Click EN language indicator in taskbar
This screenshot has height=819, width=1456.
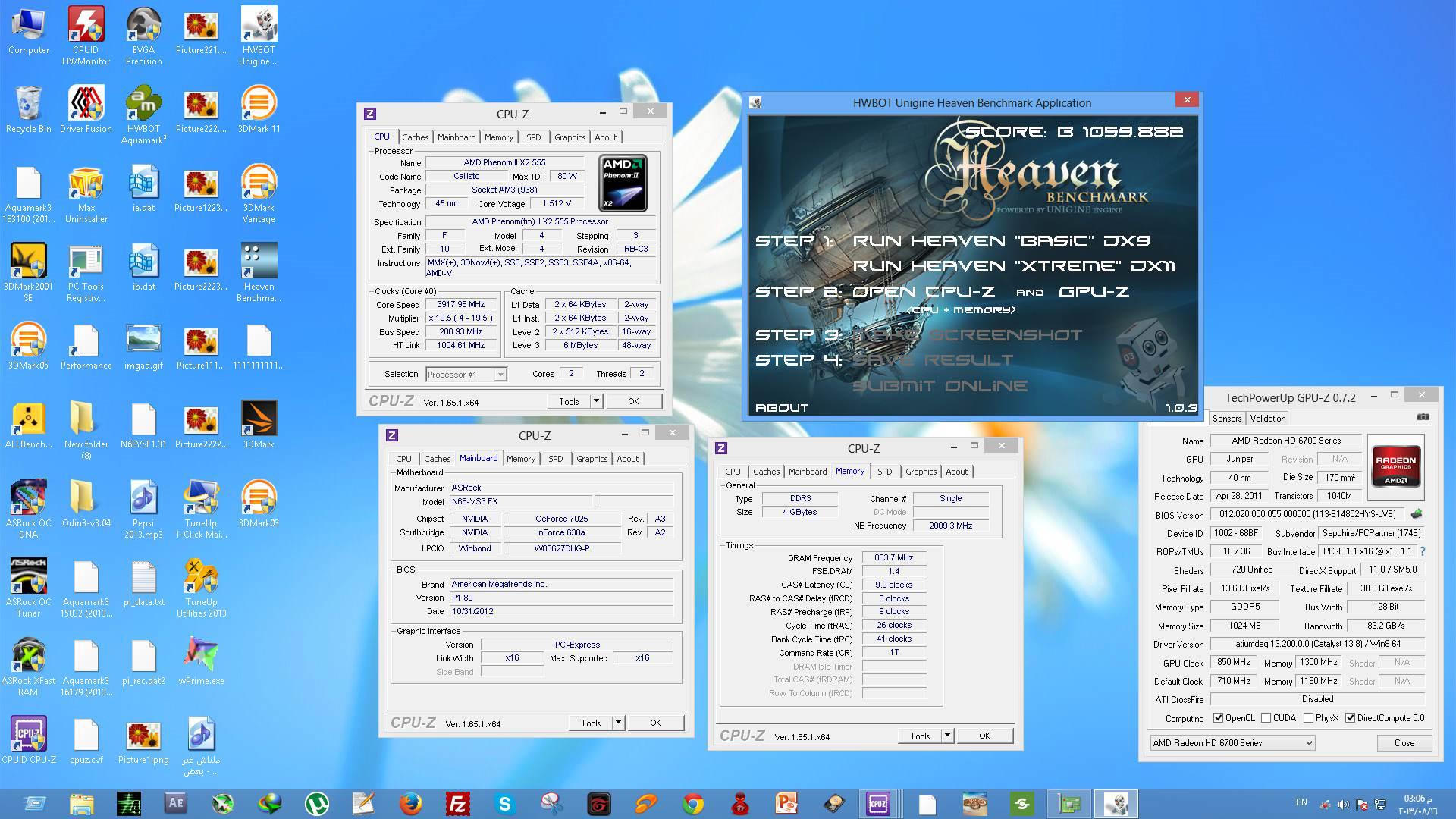click(1301, 802)
